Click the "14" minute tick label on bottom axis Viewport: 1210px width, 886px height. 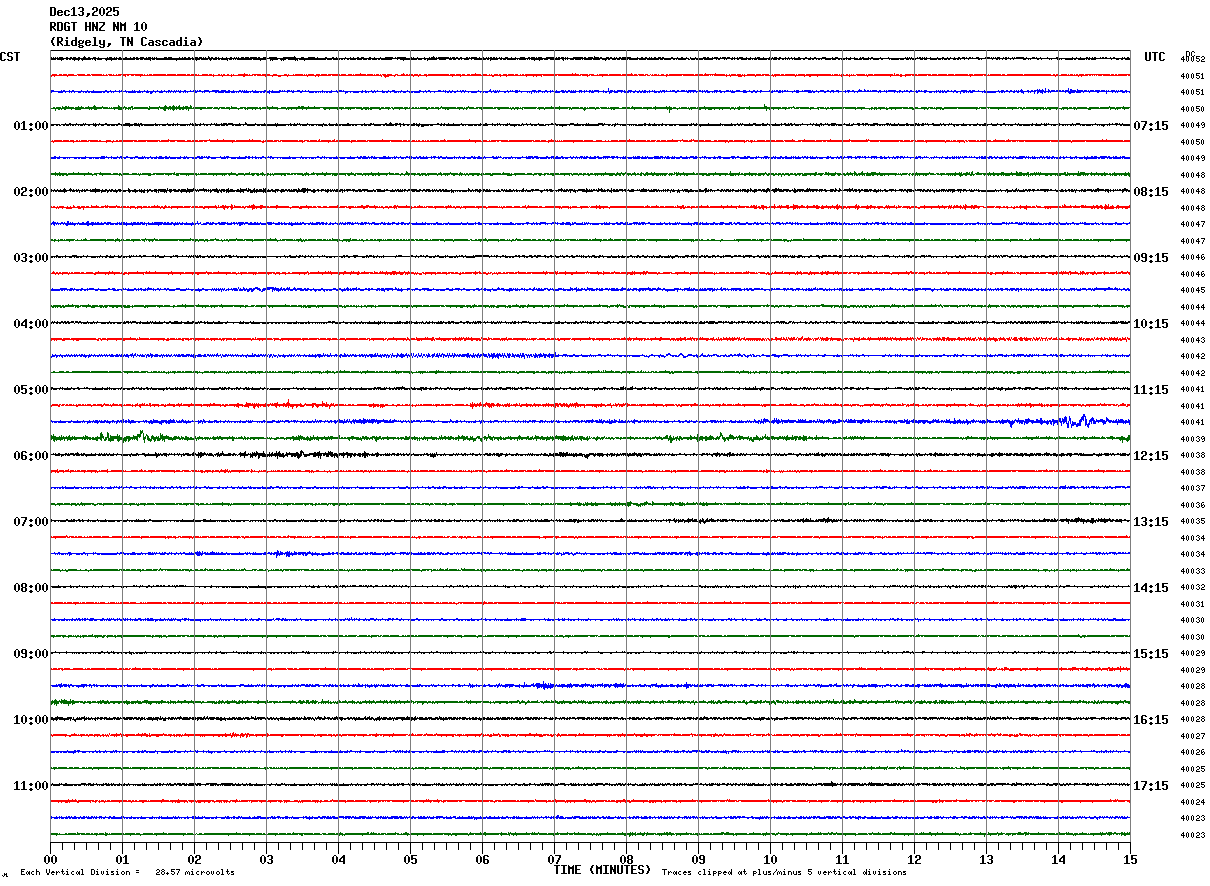1058,859
